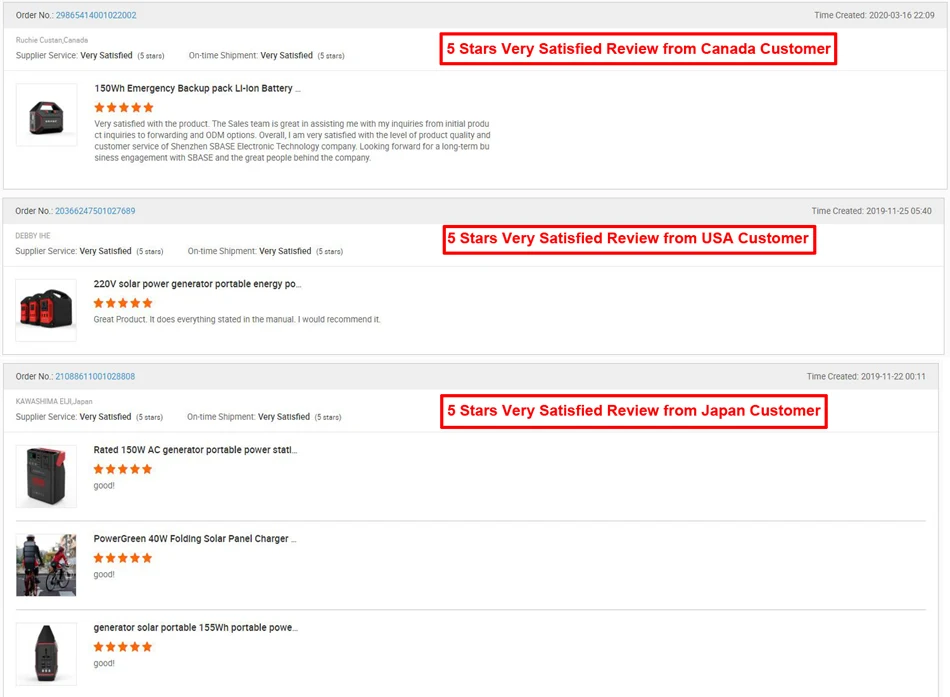Open order number 29865414001022002 link
Viewport: 950px width, 697px height.
tap(96, 15)
